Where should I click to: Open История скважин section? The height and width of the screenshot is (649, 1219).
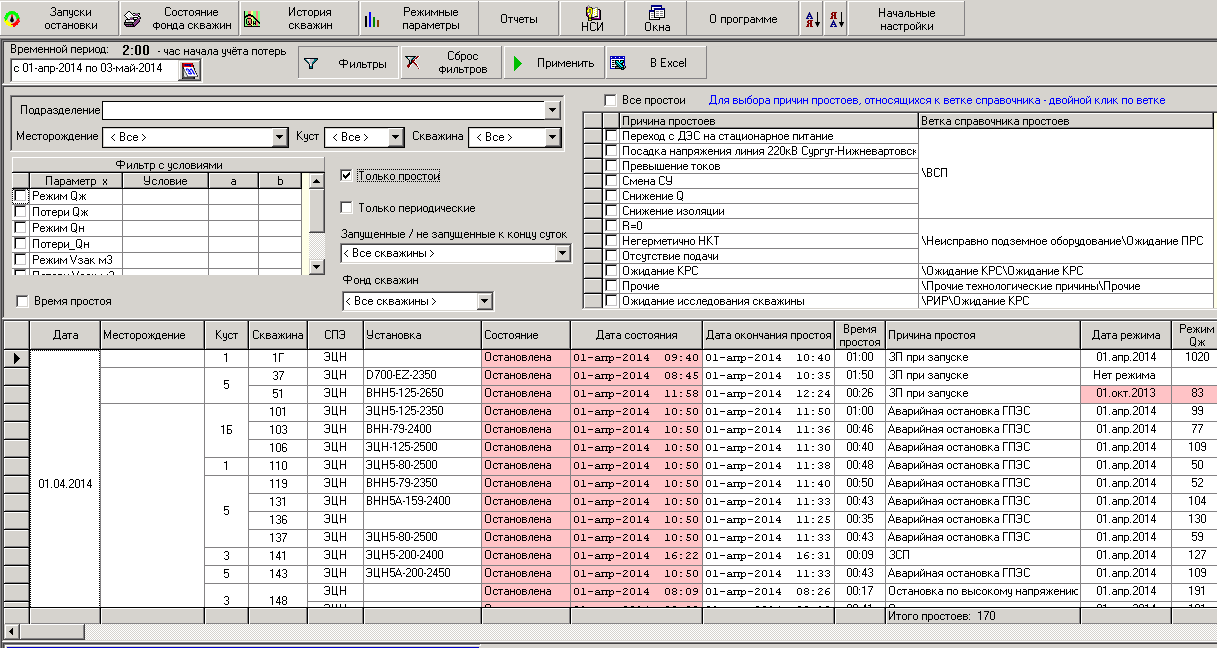[298, 18]
